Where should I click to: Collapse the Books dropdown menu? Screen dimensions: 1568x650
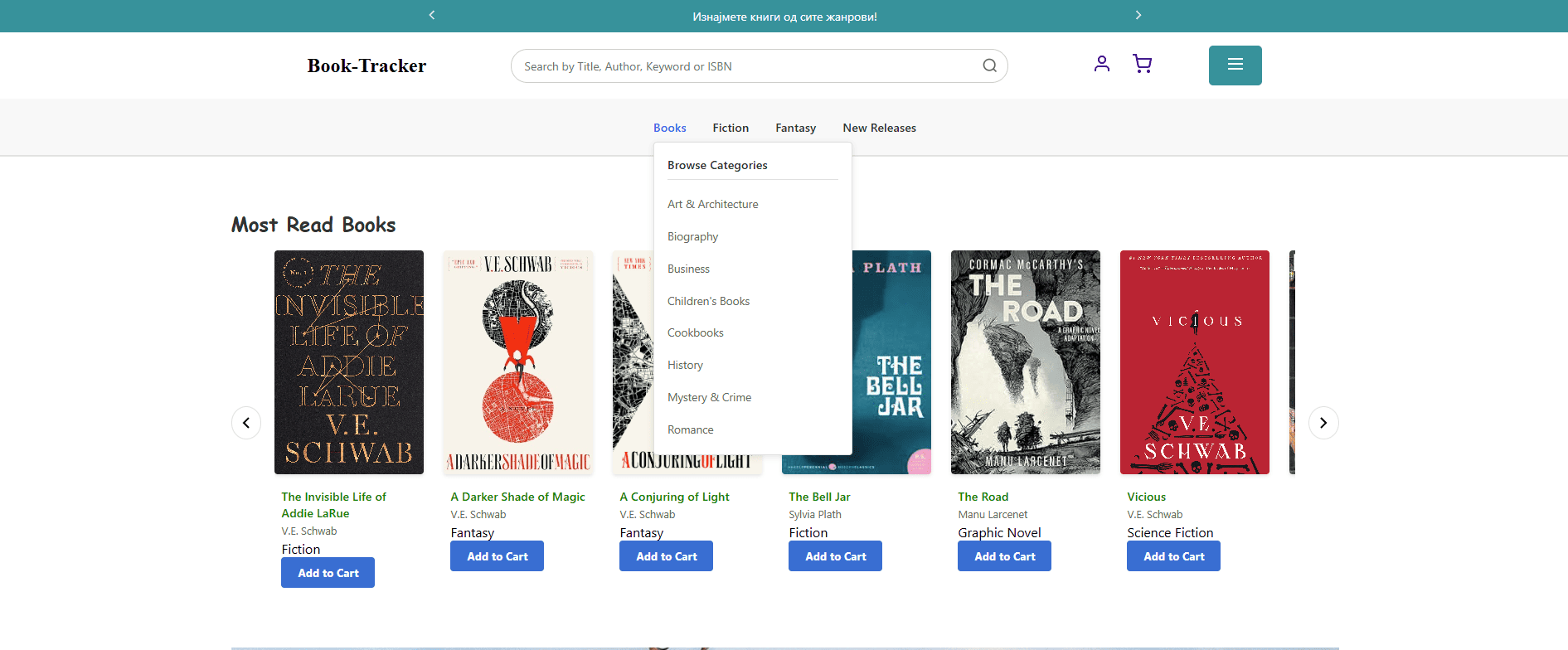669,128
